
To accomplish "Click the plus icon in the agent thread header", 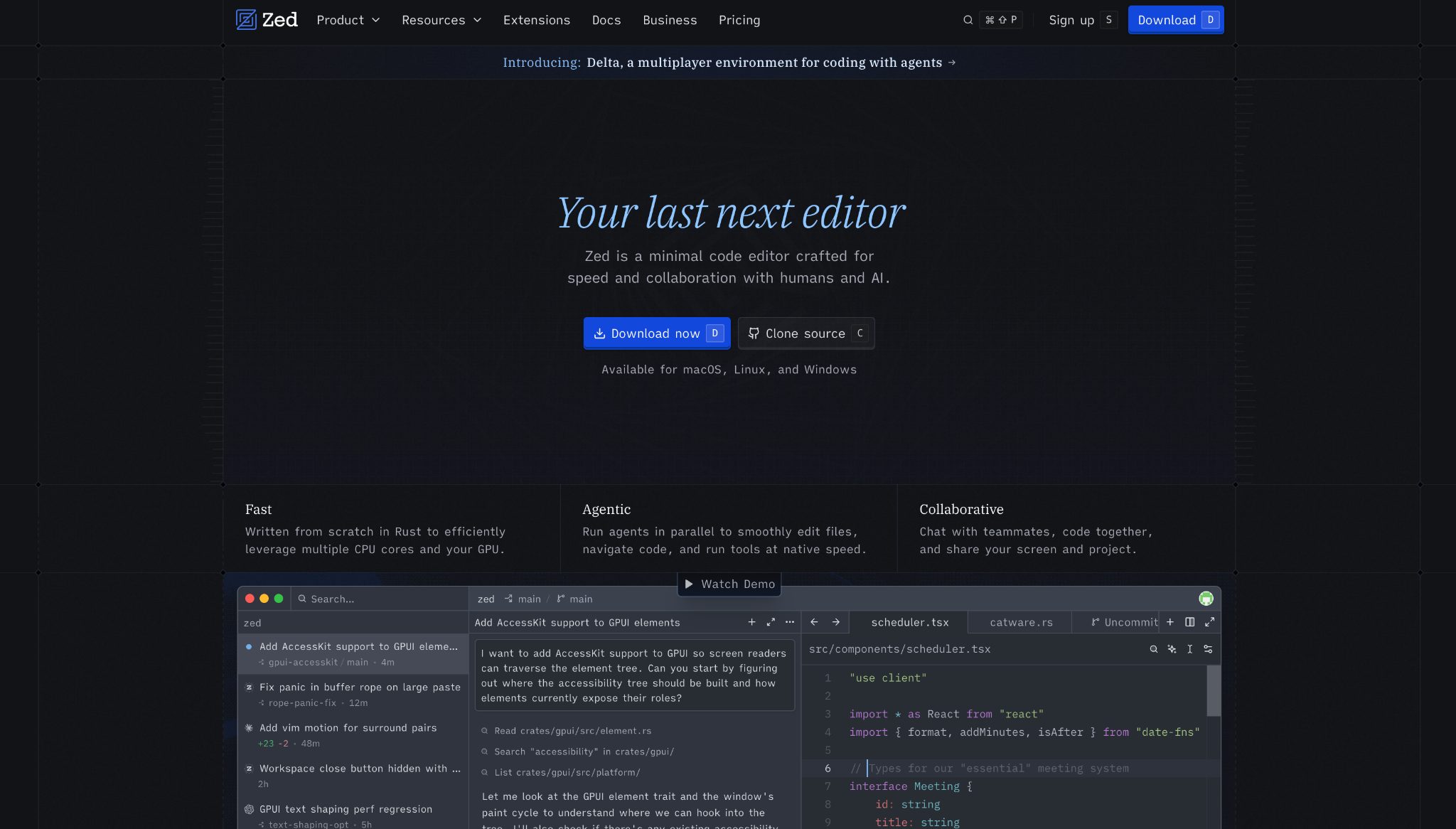I will pyautogui.click(x=751, y=622).
